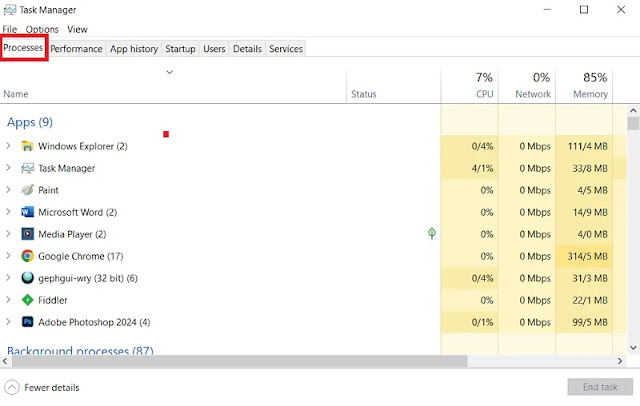Screen dimensions: 640x406
Task: Click the 111/4 MB memory cell
Action: (584, 146)
